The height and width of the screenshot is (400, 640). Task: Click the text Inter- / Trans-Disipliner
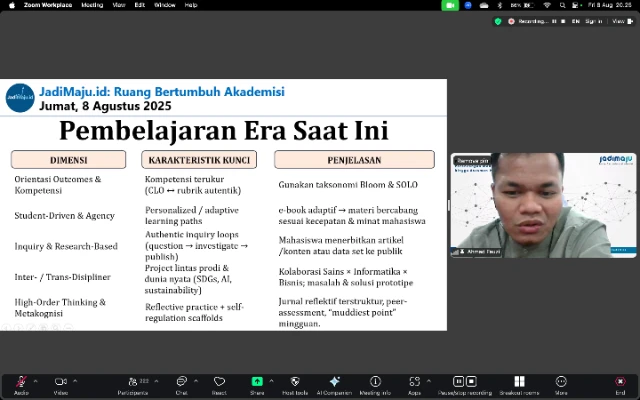point(62,277)
